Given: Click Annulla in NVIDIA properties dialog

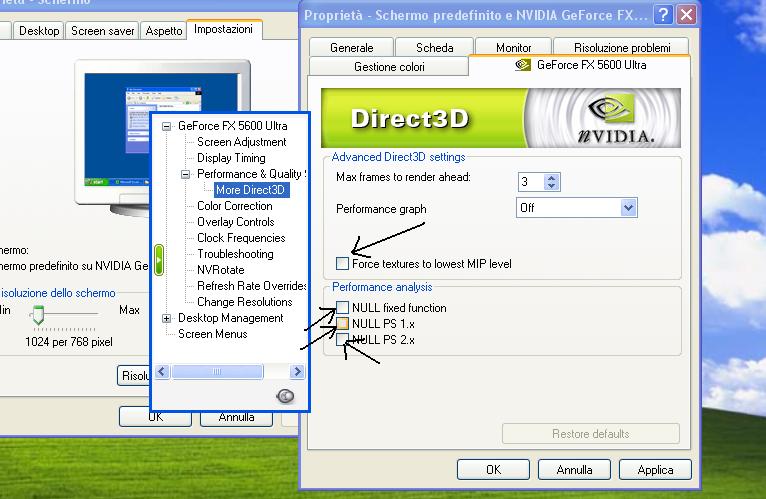Looking at the screenshot, I should click(574, 470).
